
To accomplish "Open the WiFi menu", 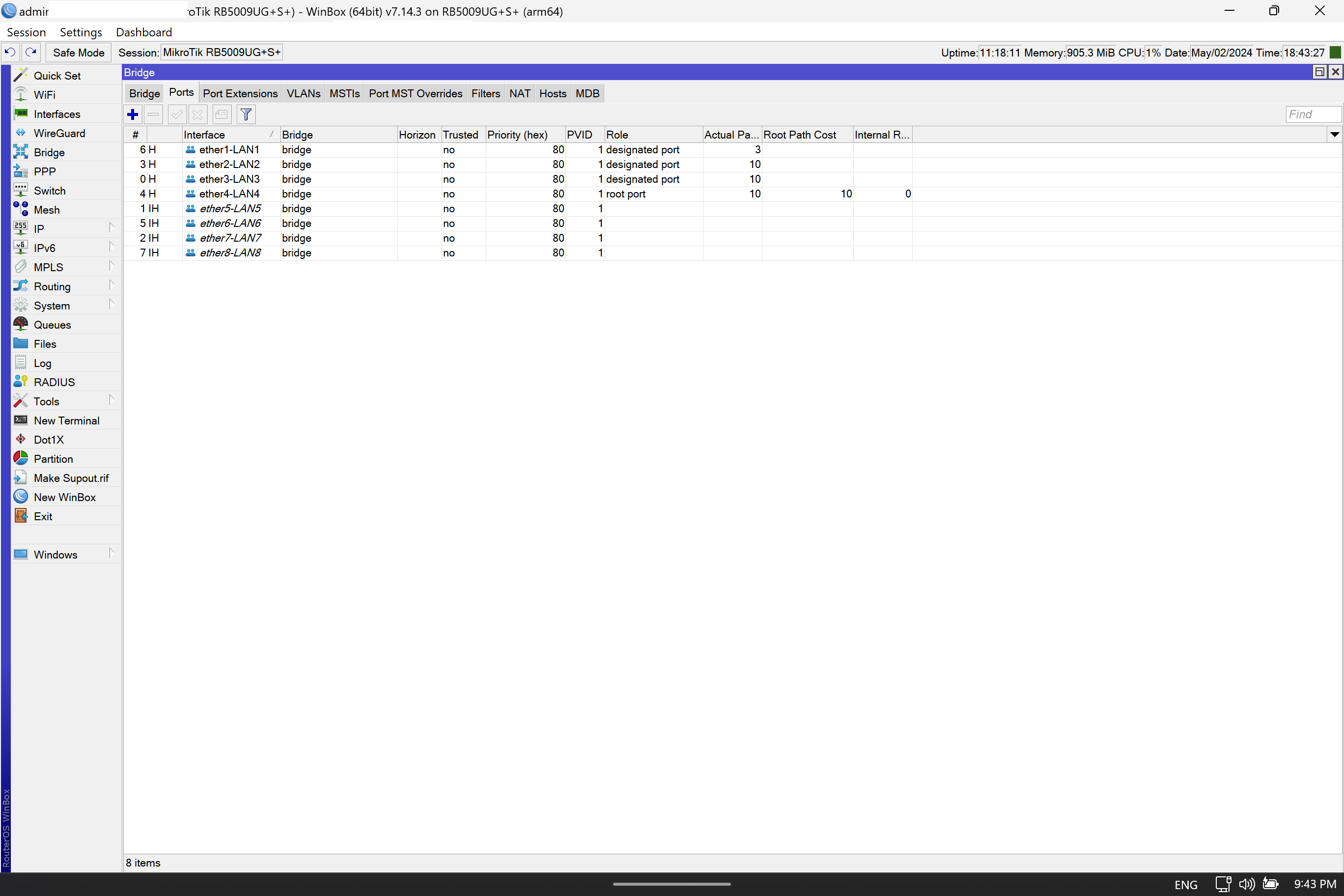I will [x=66, y=95].
